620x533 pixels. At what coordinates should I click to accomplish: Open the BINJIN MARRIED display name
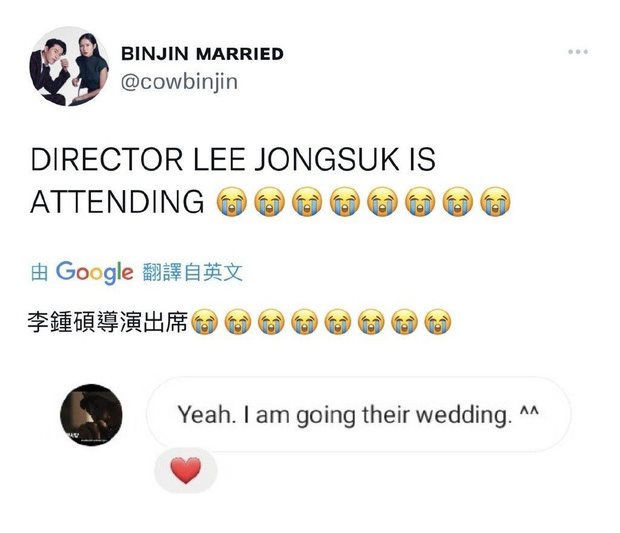pos(202,54)
